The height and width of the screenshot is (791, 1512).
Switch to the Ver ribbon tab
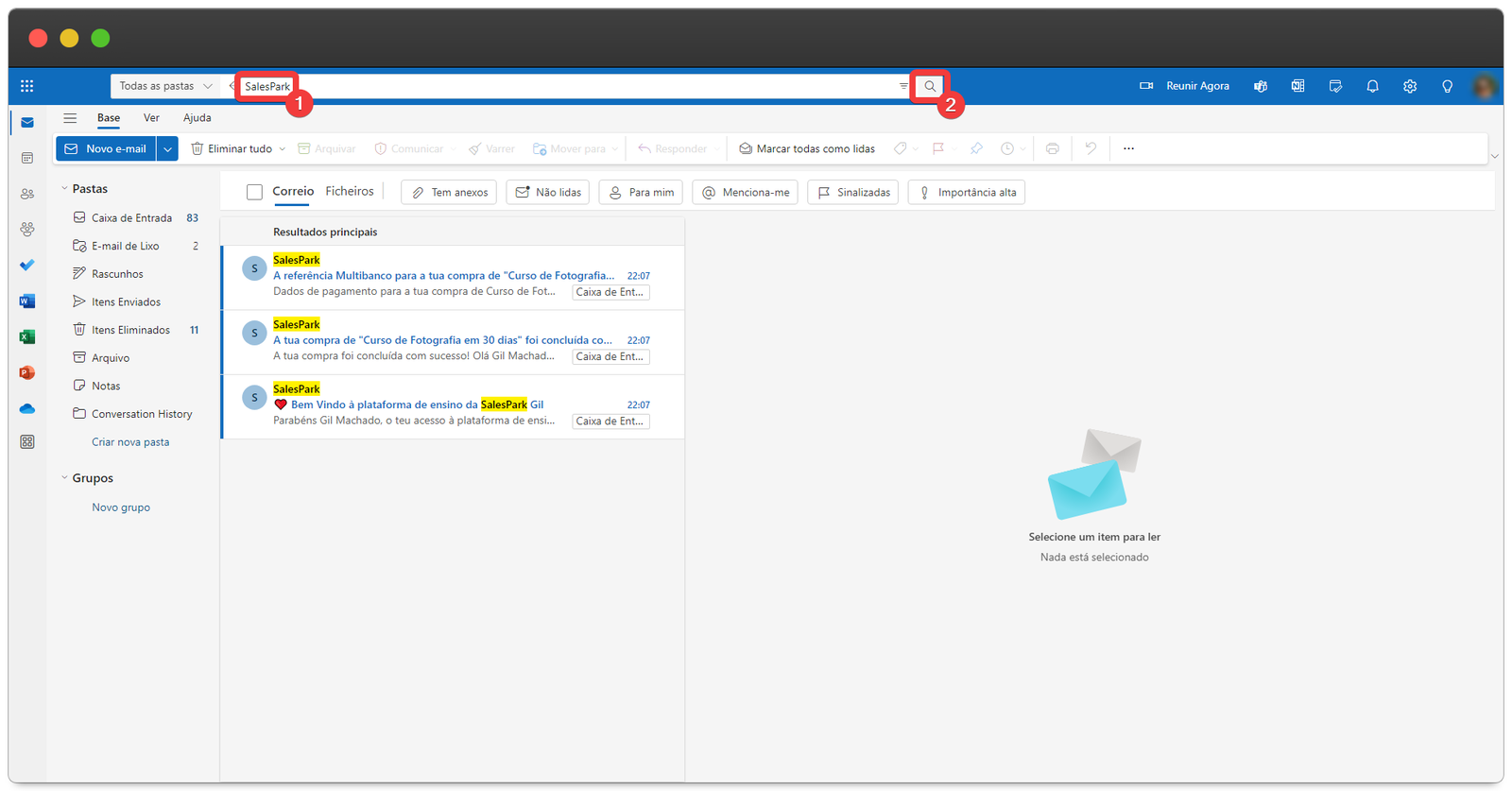151,118
